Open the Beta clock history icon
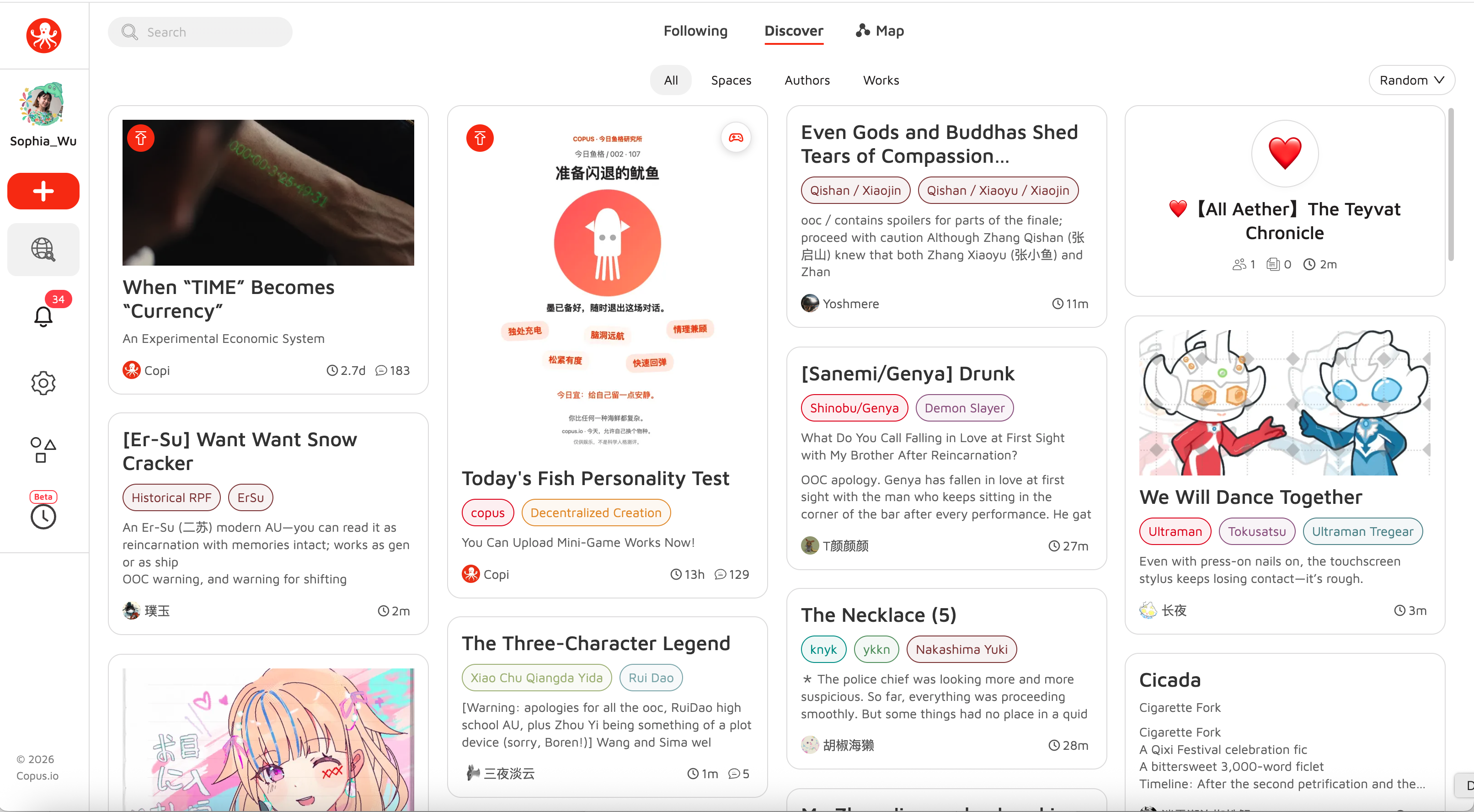1474x812 pixels. tap(43, 516)
